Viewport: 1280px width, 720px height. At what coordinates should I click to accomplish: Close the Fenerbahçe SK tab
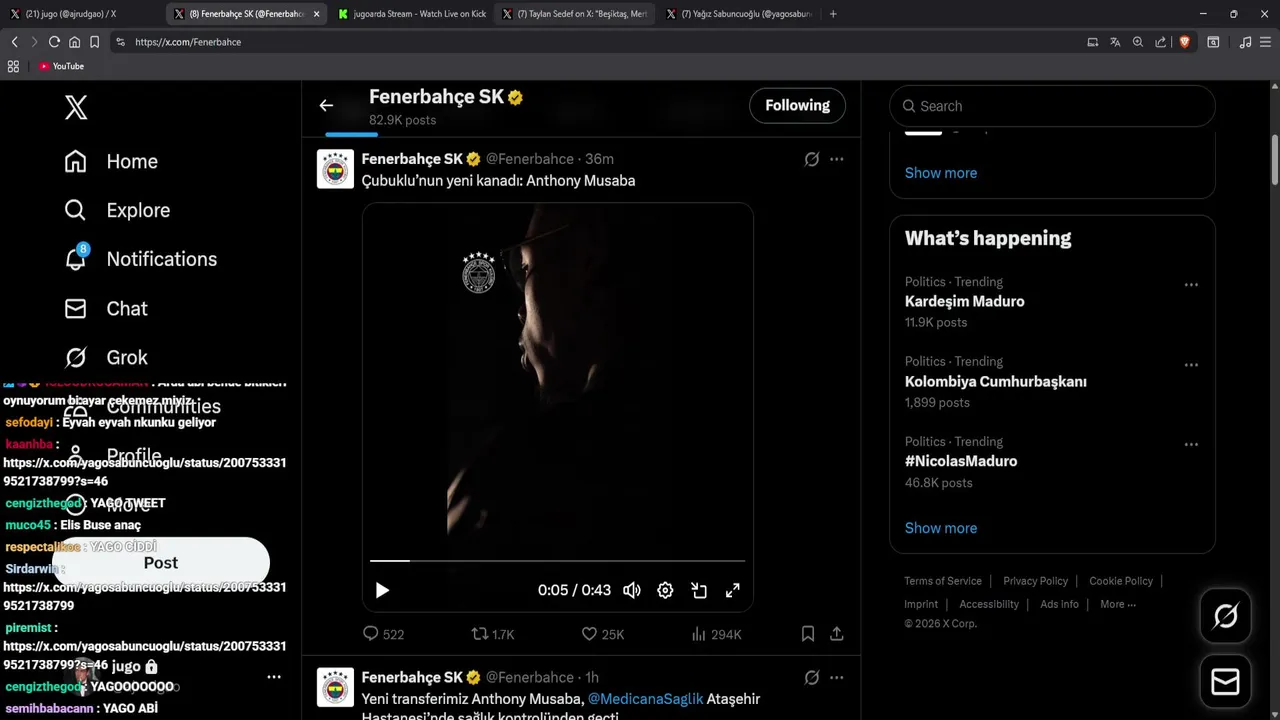(317, 14)
